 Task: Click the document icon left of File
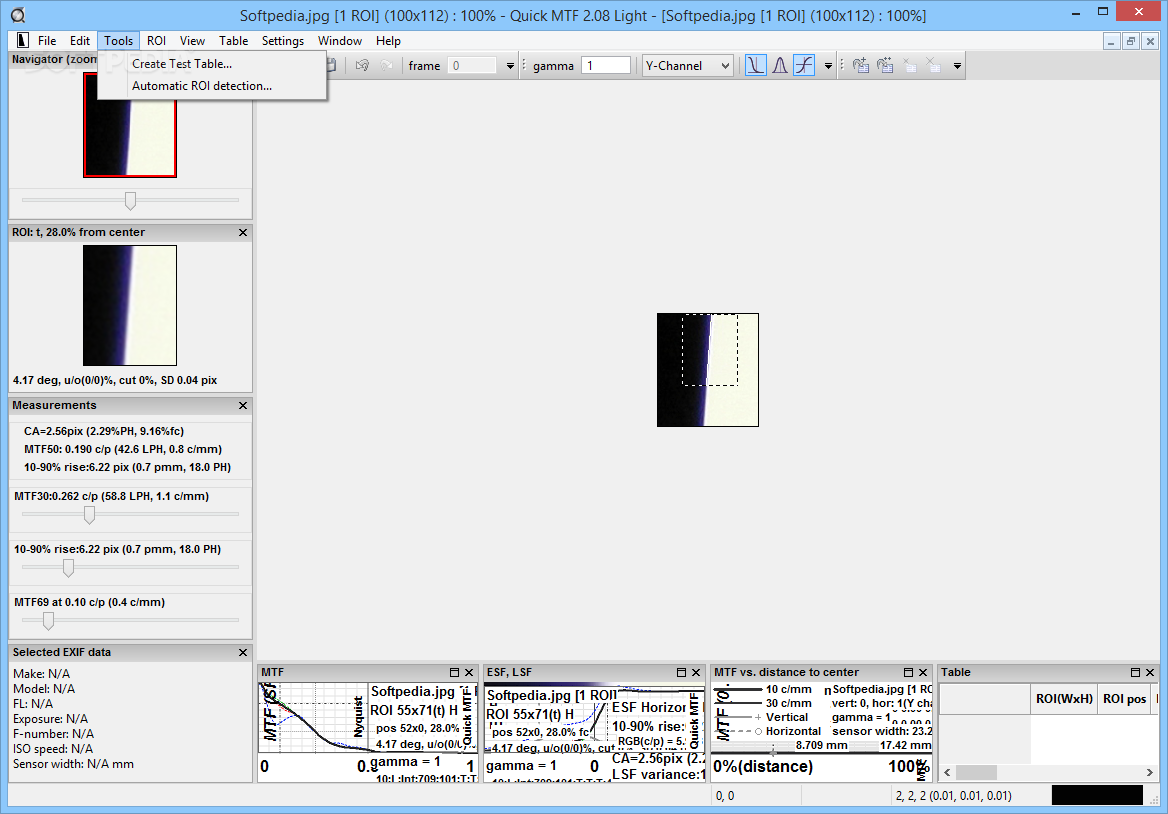[22, 41]
